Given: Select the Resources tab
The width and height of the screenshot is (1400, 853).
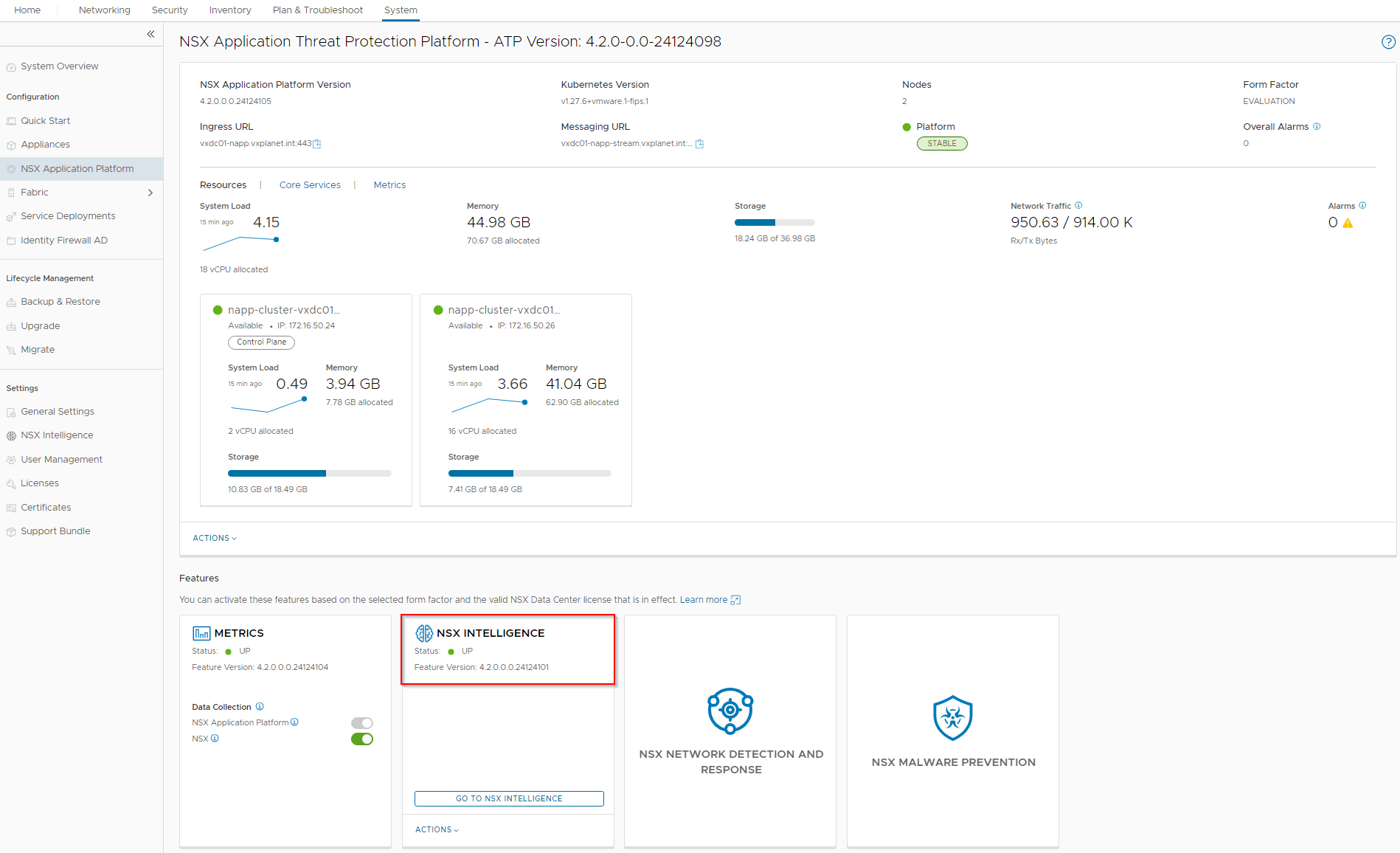Looking at the screenshot, I should tap(223, 185).
